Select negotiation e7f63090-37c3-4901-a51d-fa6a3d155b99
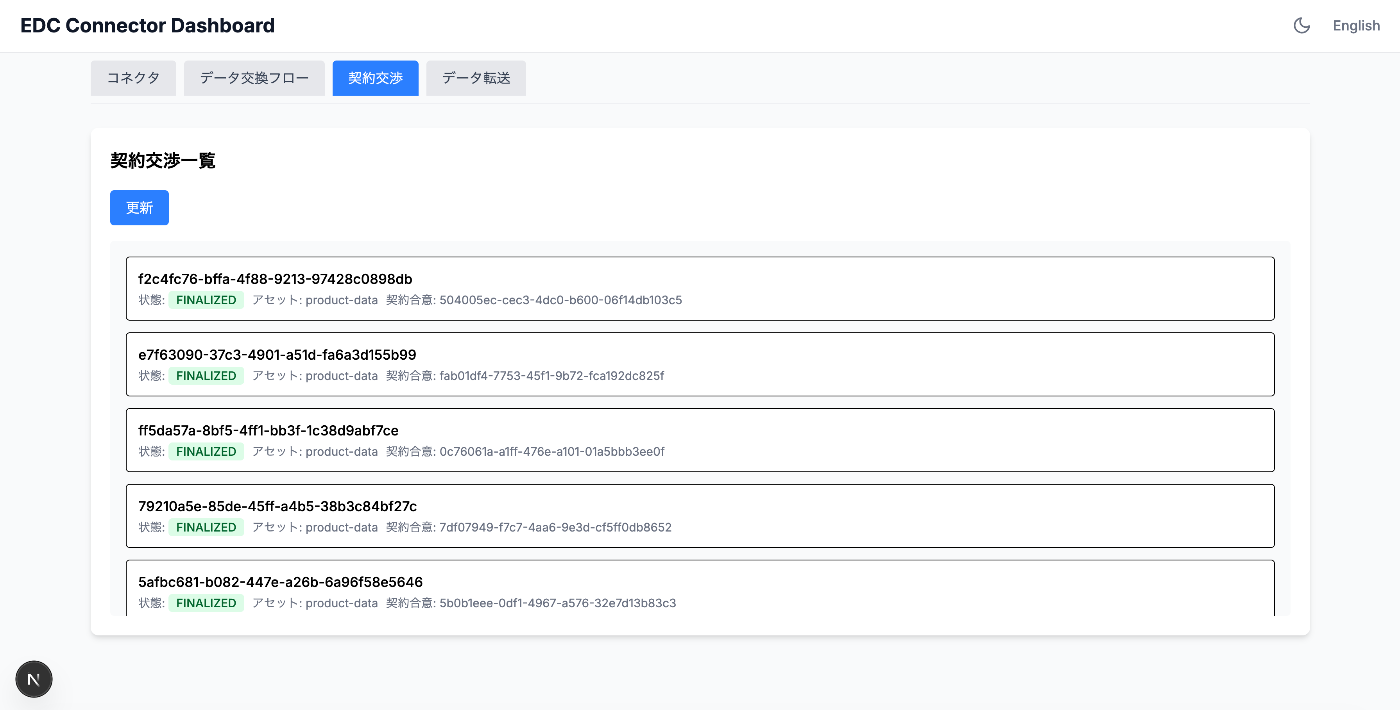 277,355
